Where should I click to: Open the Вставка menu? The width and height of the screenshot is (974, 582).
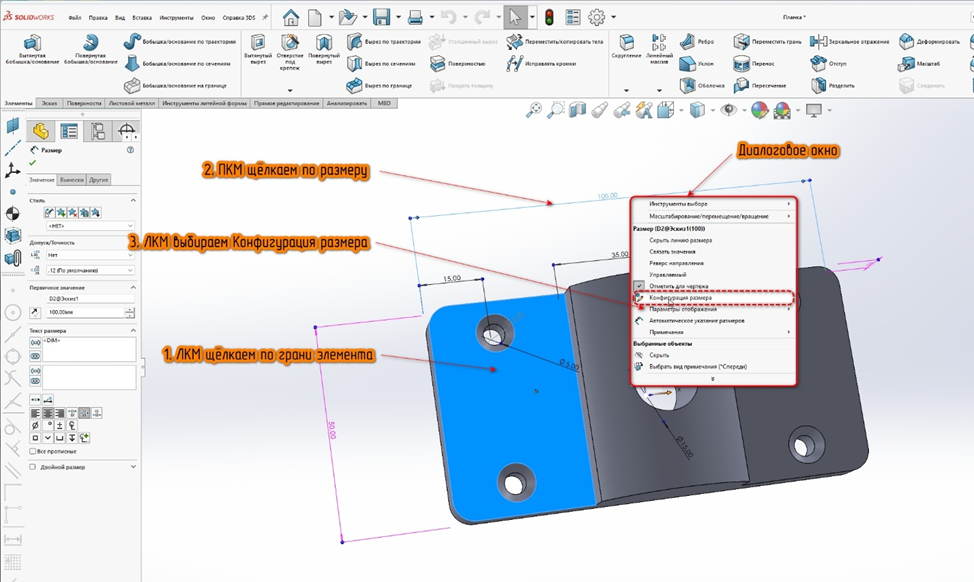[142, 17]
